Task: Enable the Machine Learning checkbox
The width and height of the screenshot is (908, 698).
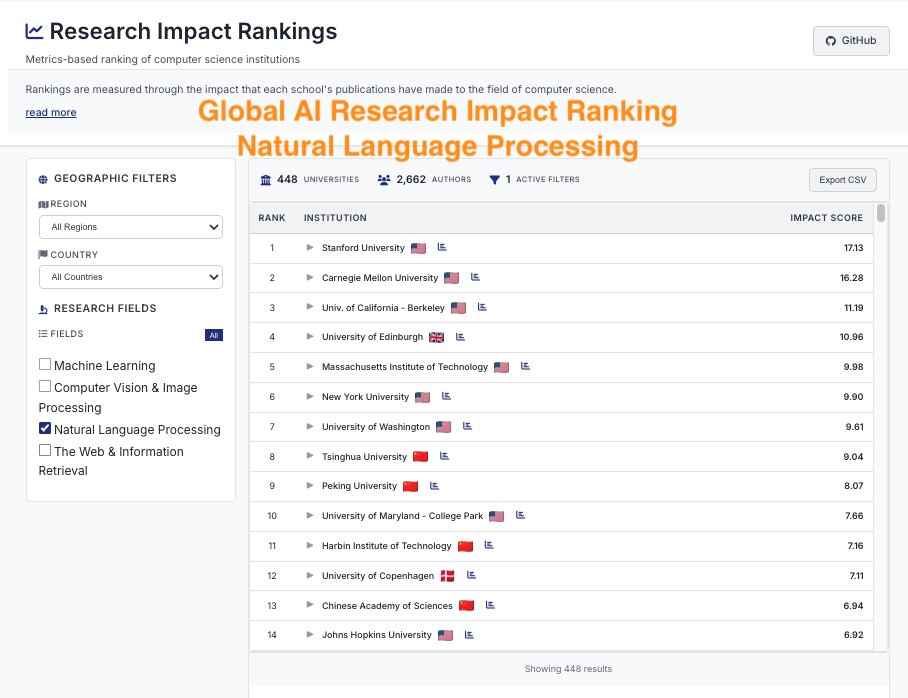Action: click(45, 364)
